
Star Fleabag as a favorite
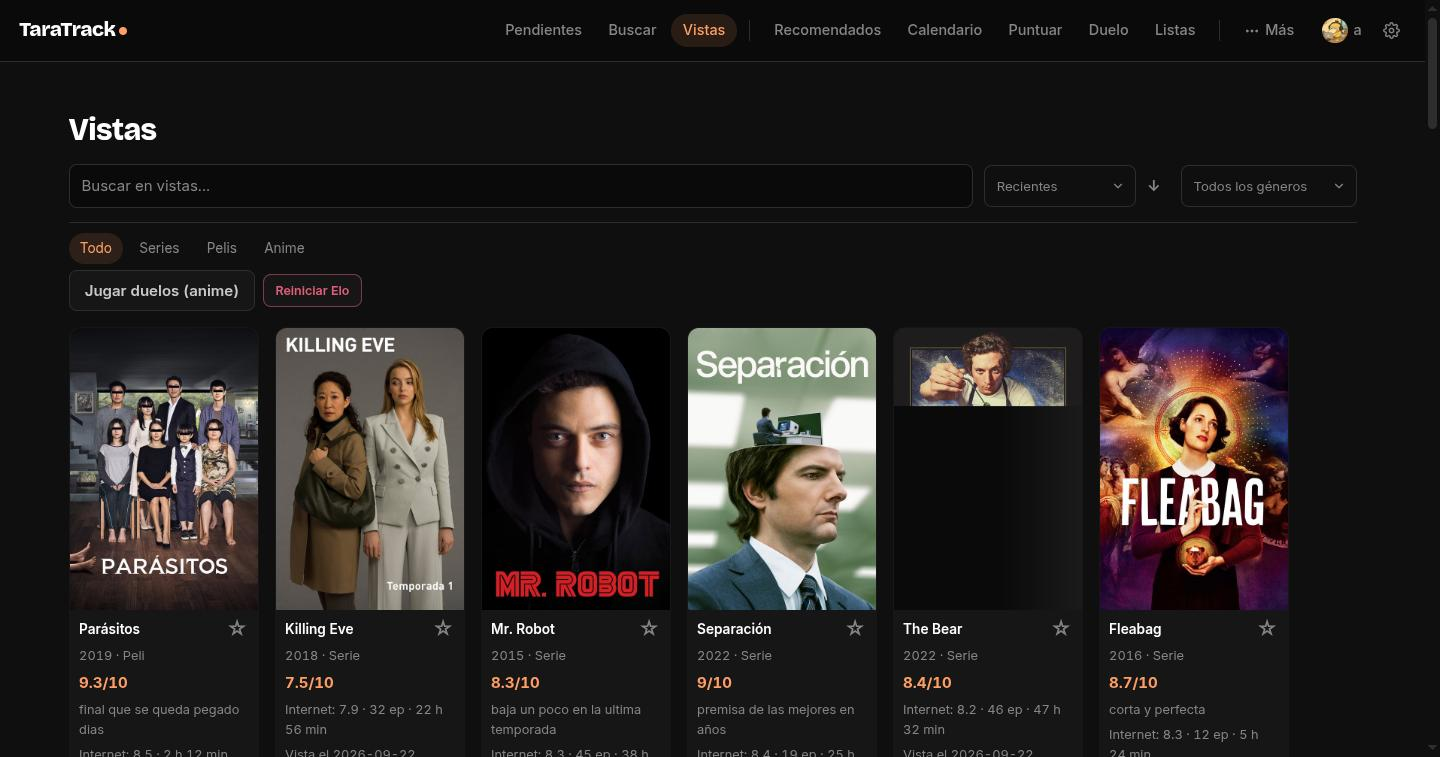[x=1267, y=628]
